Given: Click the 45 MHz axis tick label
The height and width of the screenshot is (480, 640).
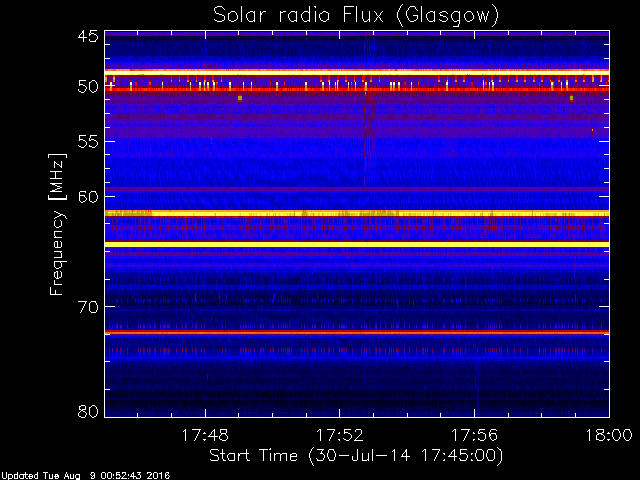Looking at the screenshot, I should pyautogui.click(x=88, y=36).
